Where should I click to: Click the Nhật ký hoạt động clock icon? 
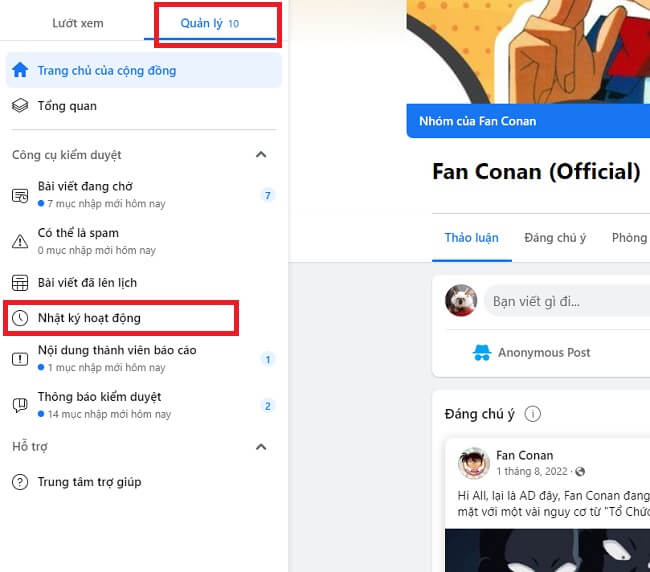coord(20,319)
